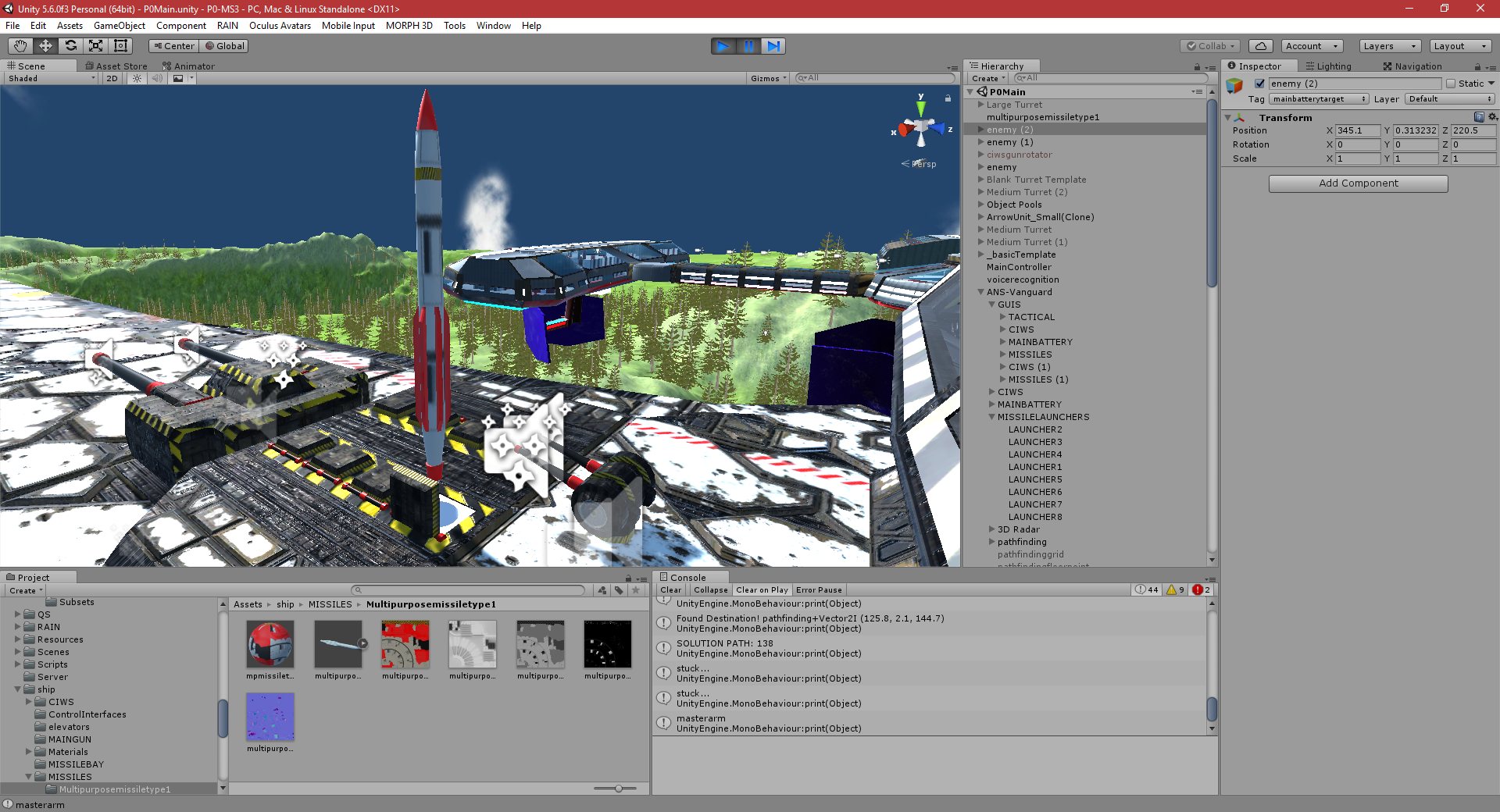The width and height of the screenshot is (1500, 812).
Task: Select LAUNCHER3 in the Hierarchy
Action: (1035, 442)
